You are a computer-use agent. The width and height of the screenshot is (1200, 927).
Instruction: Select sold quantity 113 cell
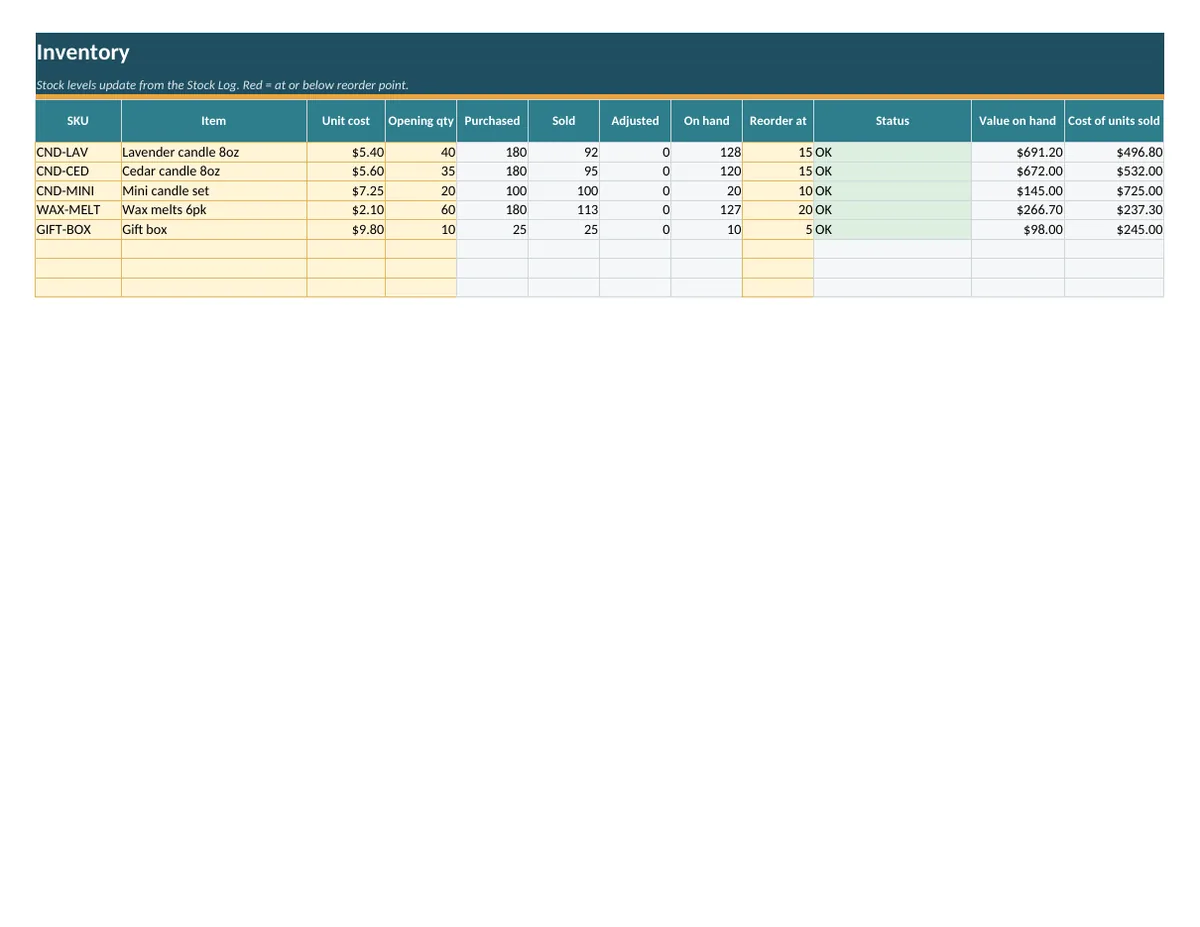click(564, 210)
